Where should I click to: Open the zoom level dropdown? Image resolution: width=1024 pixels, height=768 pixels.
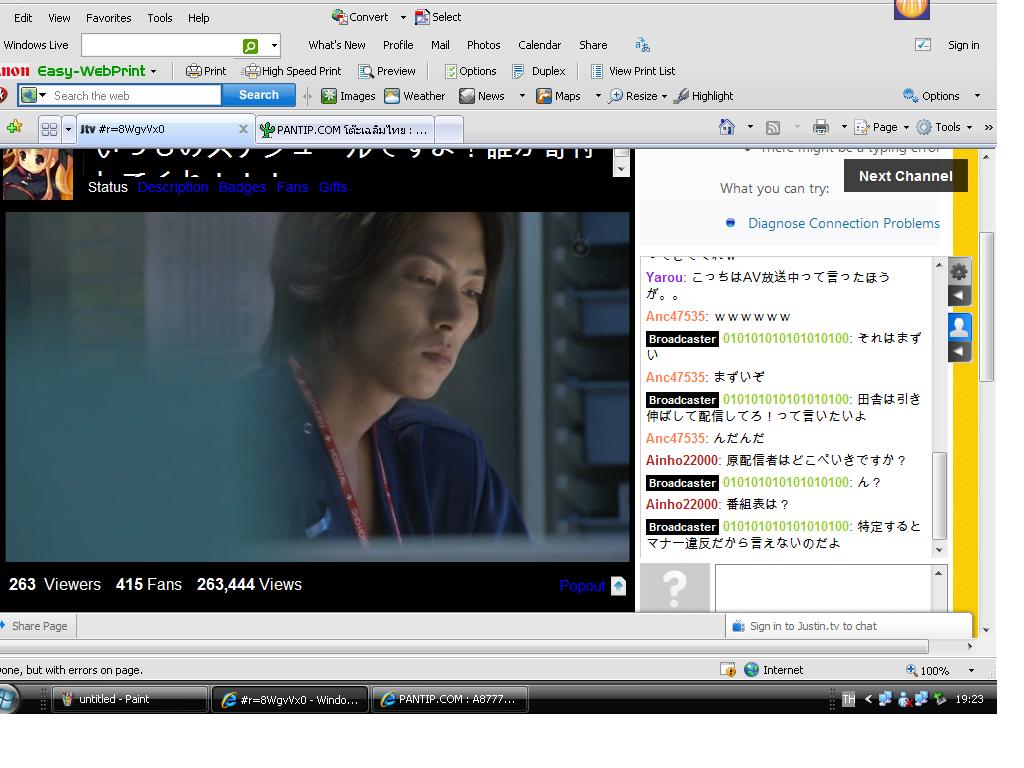click(971, 671)
